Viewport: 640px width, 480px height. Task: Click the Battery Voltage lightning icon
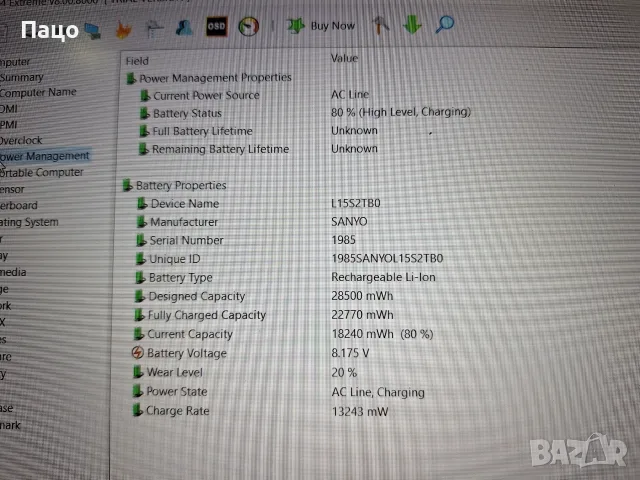coord(138,353)
